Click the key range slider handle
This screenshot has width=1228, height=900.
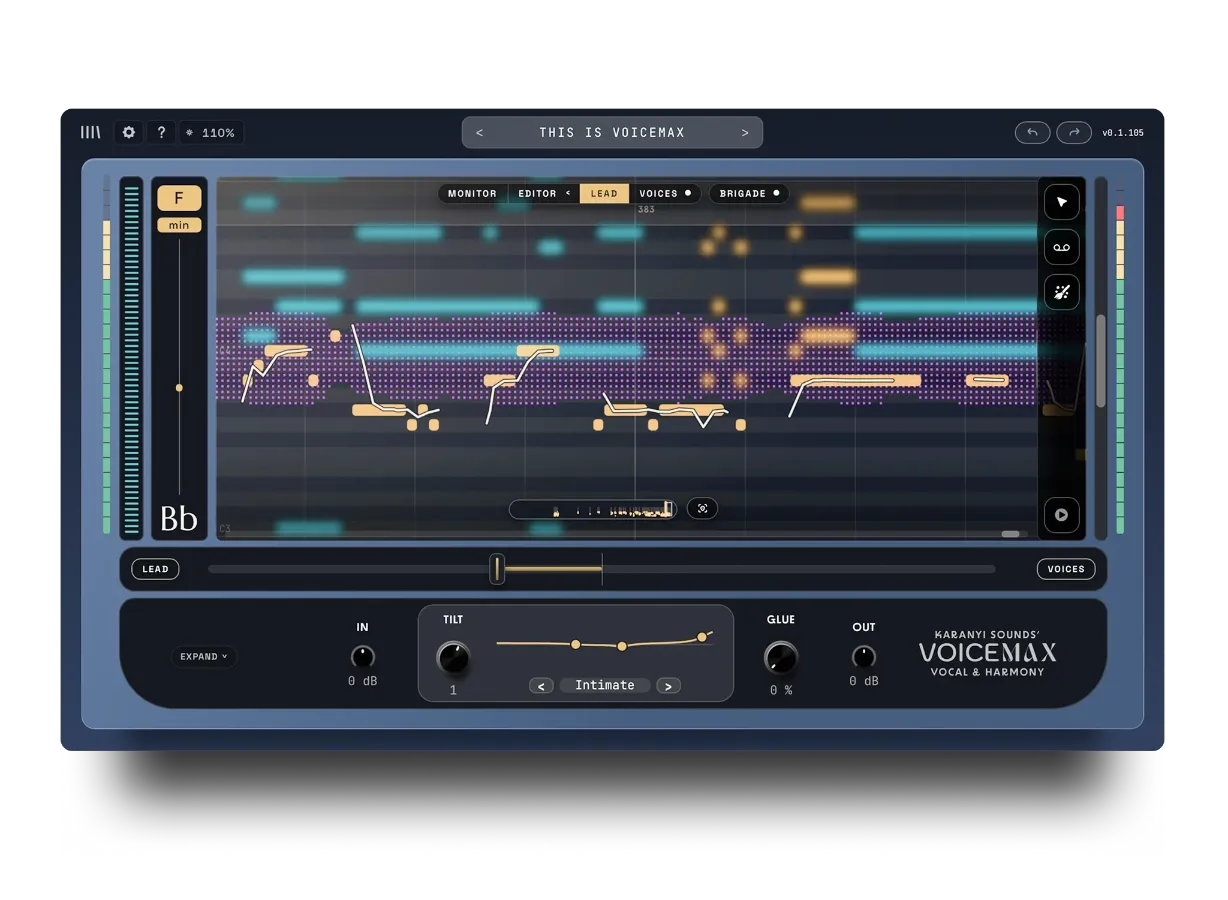[179, 387]
